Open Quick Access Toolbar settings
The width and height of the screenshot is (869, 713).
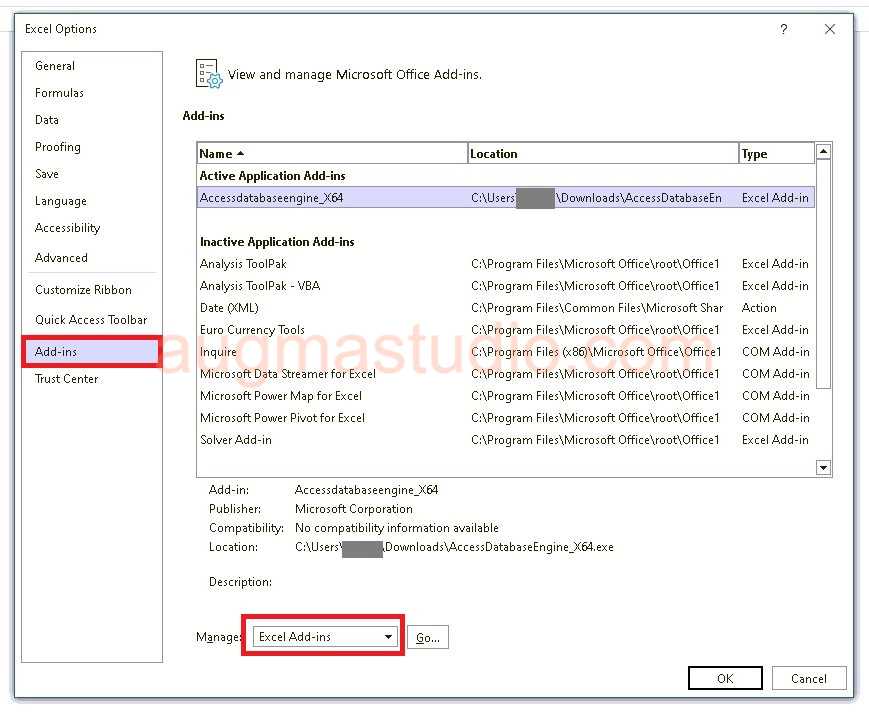tap(91, 320)
